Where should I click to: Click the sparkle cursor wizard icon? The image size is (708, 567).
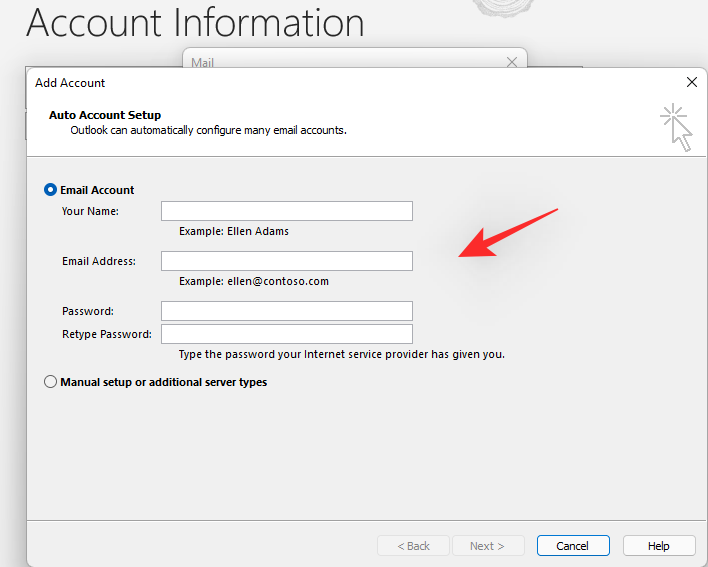pos(677,127)
